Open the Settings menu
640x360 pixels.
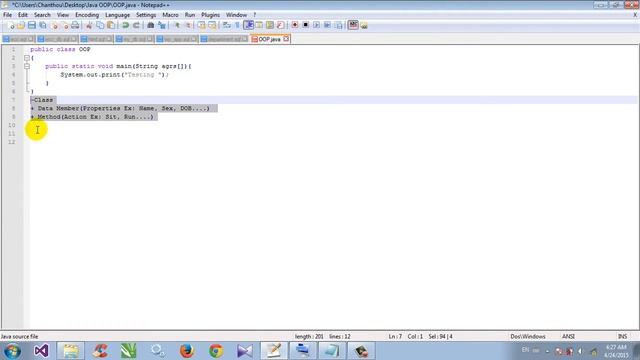[x=146, y=15]
